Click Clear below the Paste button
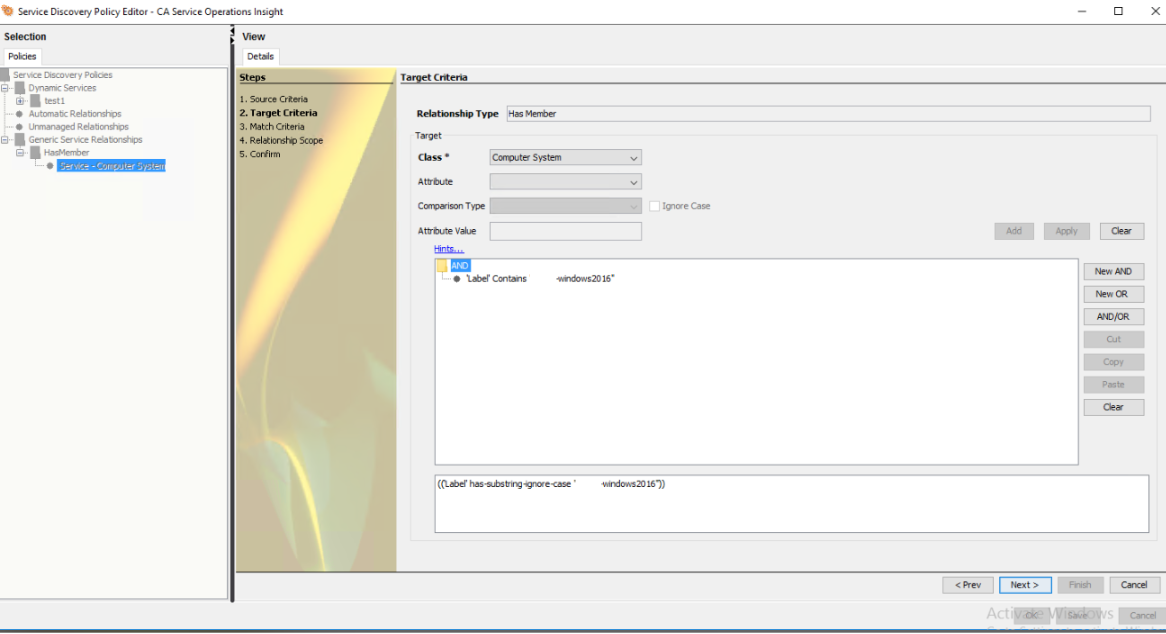Viewport: 1166px width, 634px height. (x=1113, y=407)
